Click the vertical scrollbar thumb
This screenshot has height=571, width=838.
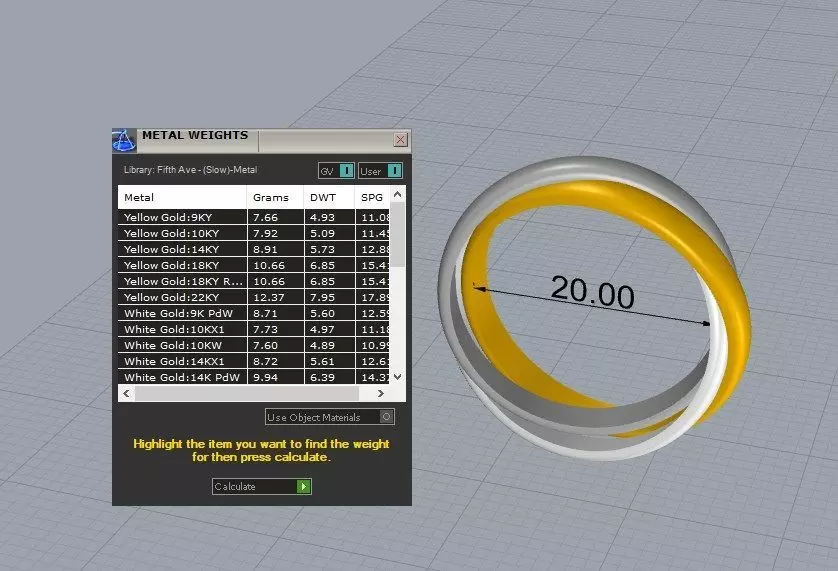[x=397, y=234]
